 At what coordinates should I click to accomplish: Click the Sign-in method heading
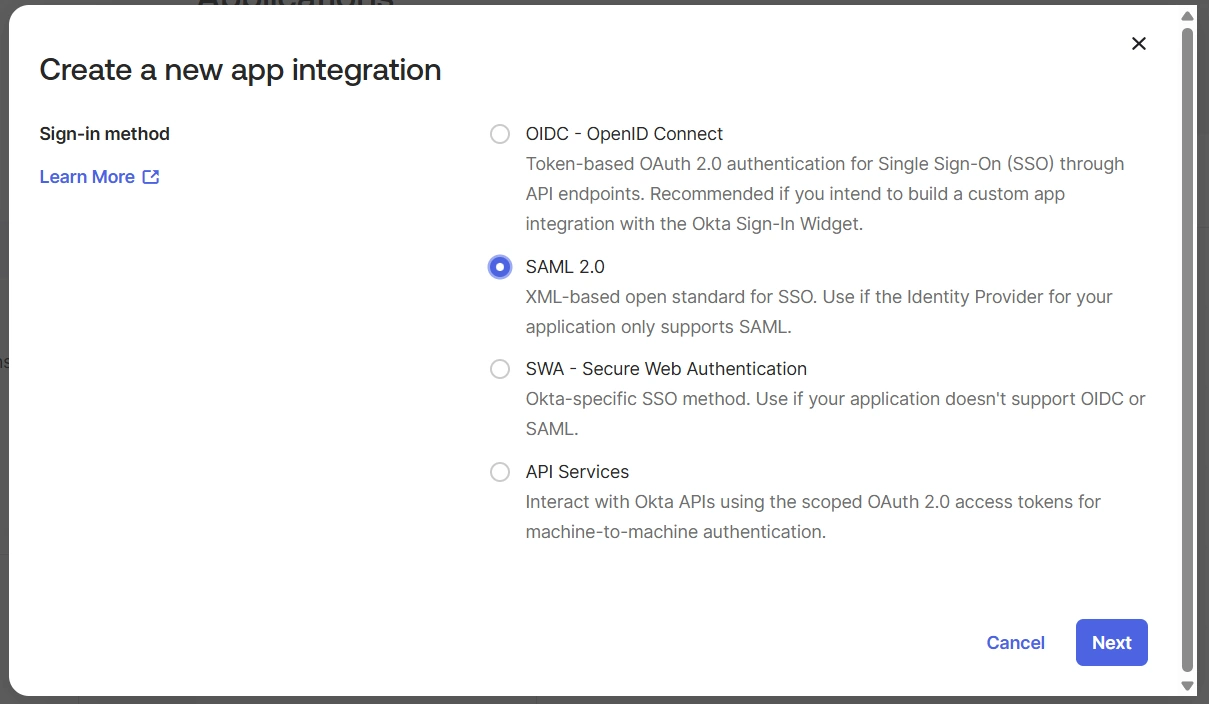pyautogui.click(x=104, y=133)
